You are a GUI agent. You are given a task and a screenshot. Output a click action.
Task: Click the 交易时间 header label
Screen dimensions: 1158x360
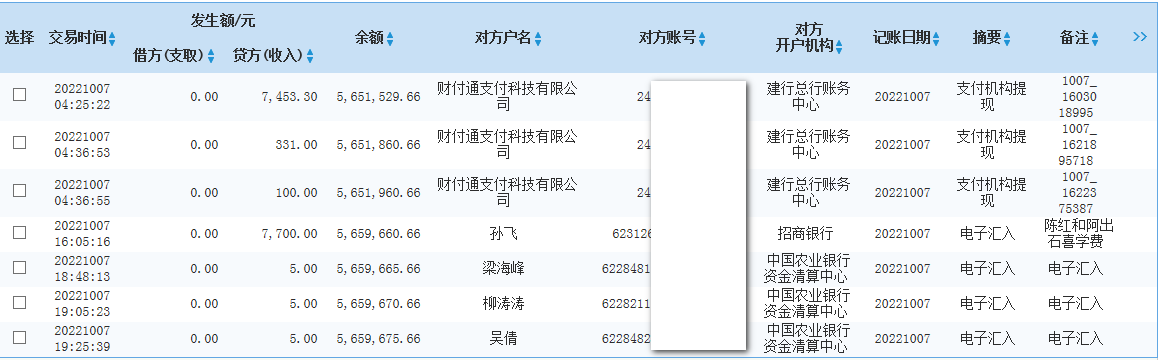click(78, 38)
